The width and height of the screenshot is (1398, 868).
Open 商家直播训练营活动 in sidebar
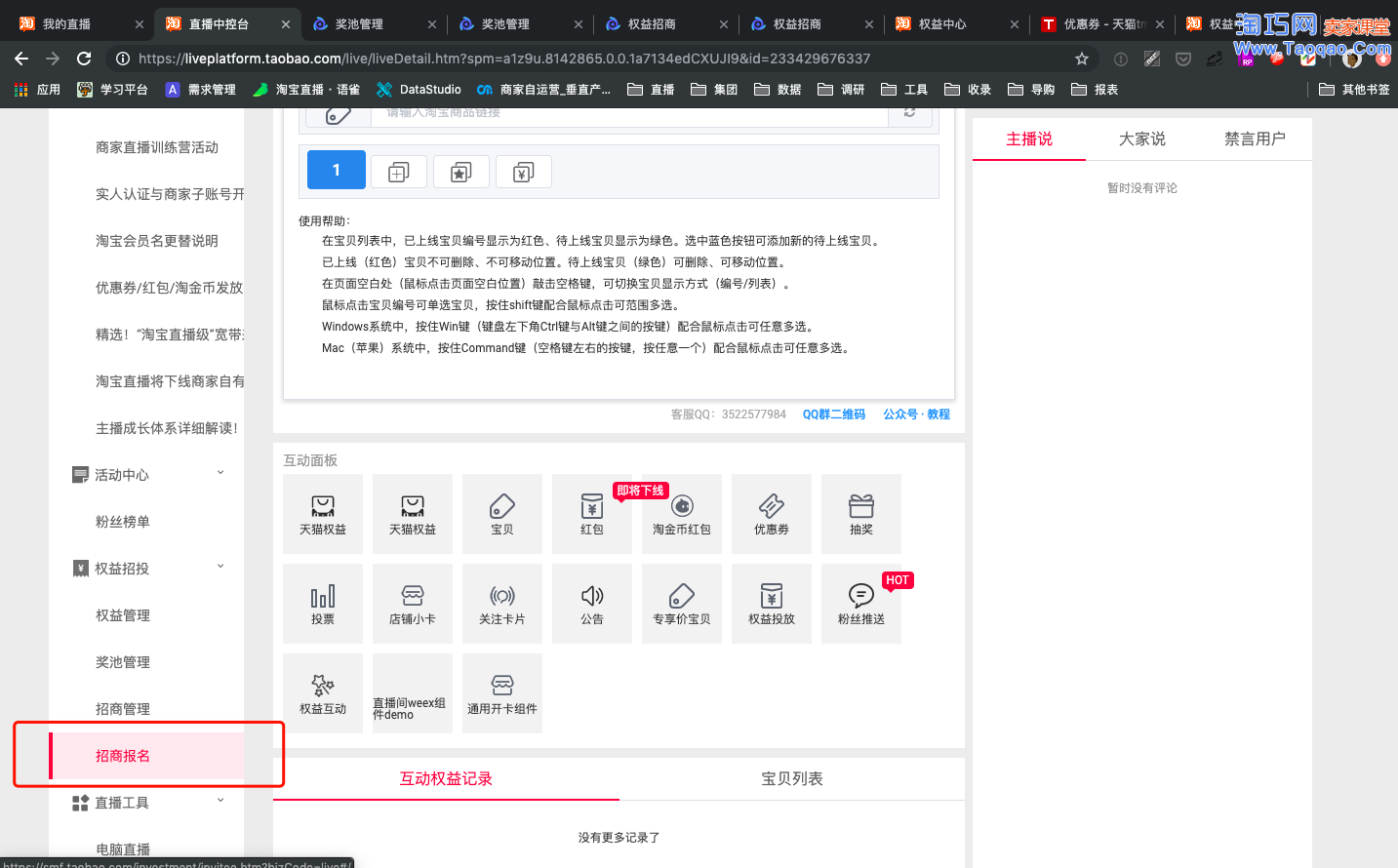(x=157, y=147)
